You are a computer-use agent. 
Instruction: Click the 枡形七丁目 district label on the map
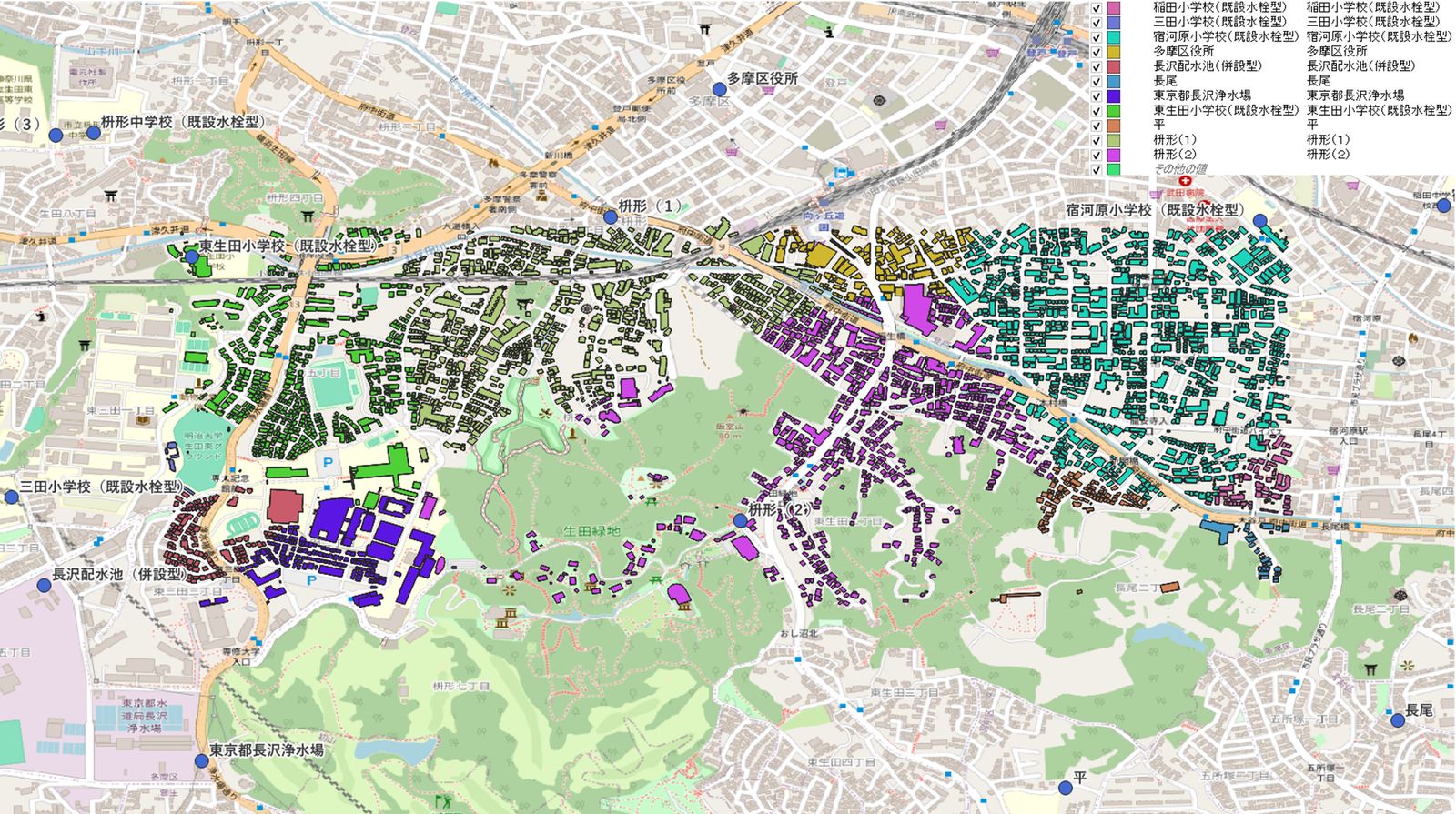click(461, 687)
